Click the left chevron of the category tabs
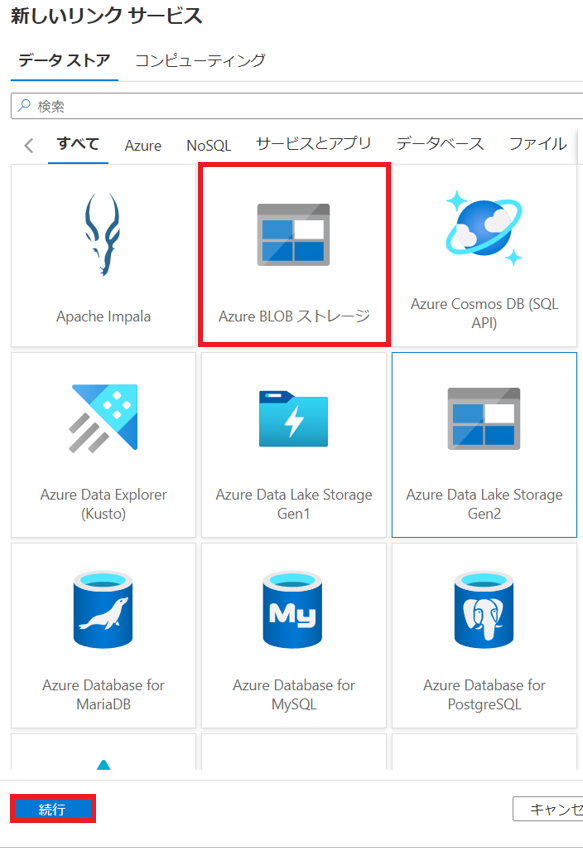The image size is (583, 848). click(x=29, y=145)
